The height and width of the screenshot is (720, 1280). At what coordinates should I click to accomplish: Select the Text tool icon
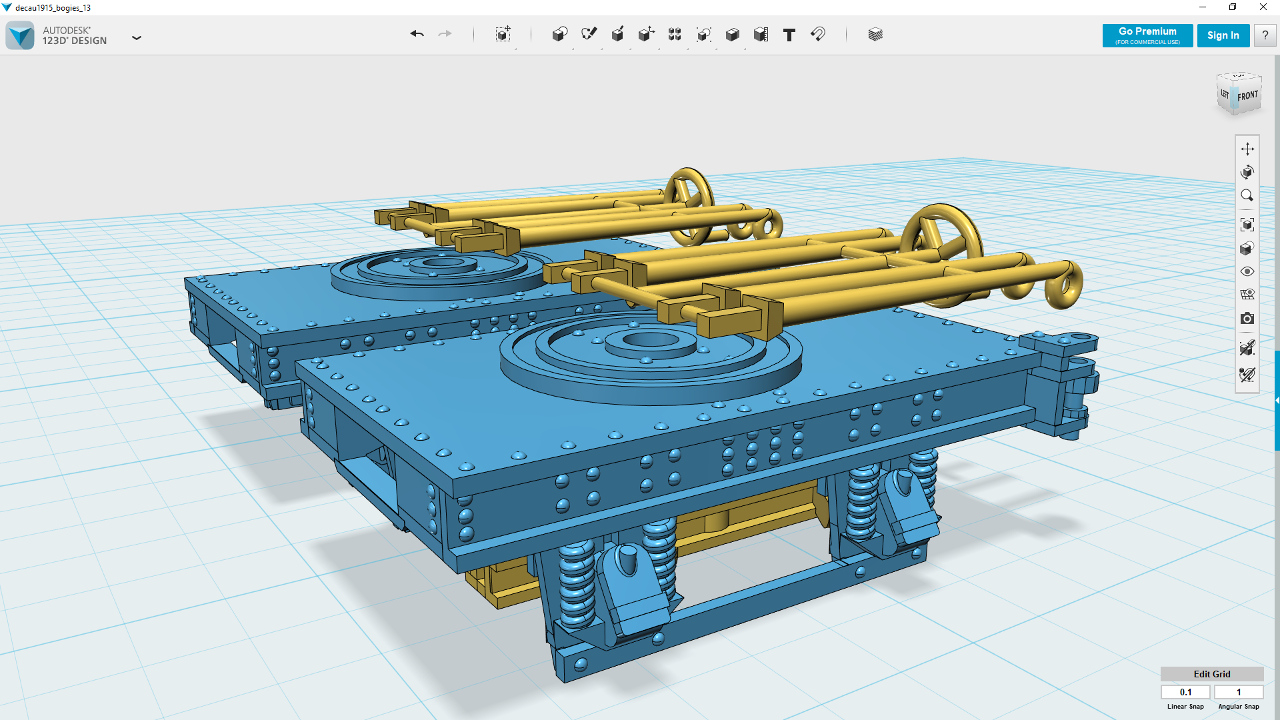pyautogui.click(x=789, y=34)
